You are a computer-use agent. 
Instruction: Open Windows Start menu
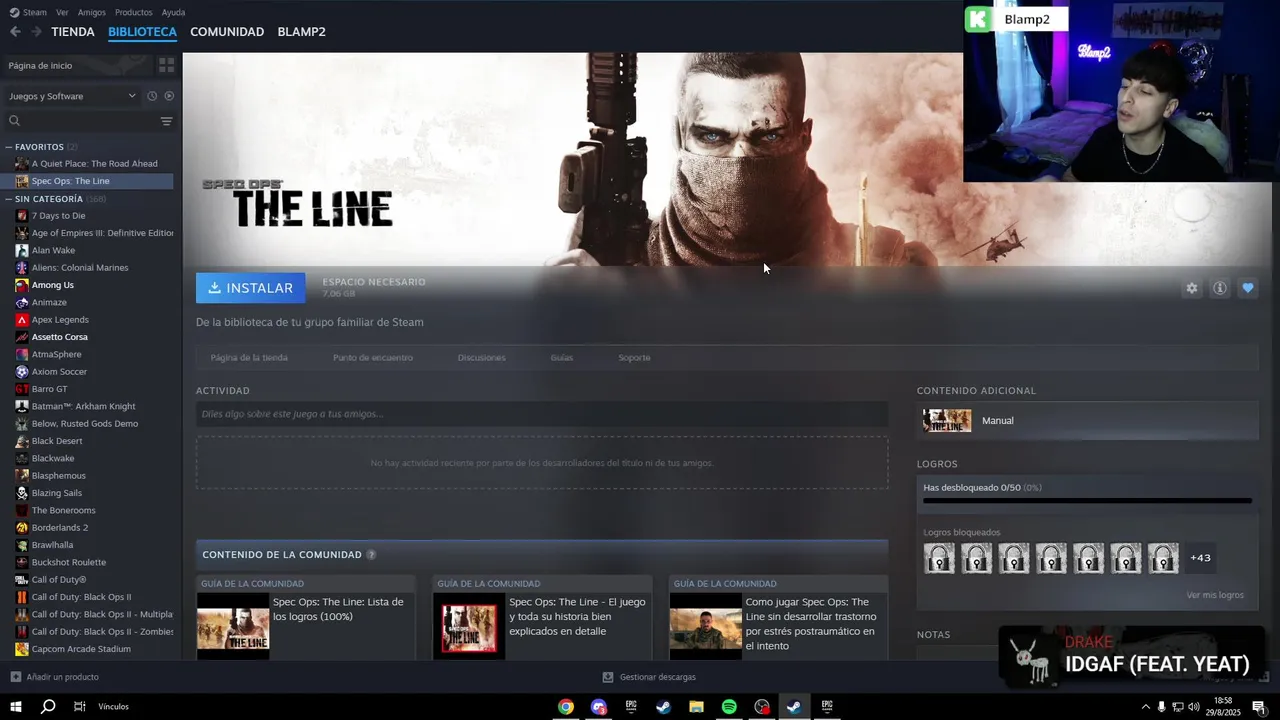click(x=16, y=707)
